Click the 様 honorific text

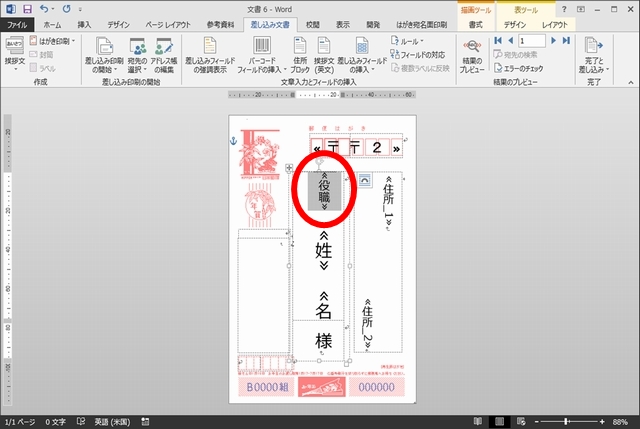(324, 340)
